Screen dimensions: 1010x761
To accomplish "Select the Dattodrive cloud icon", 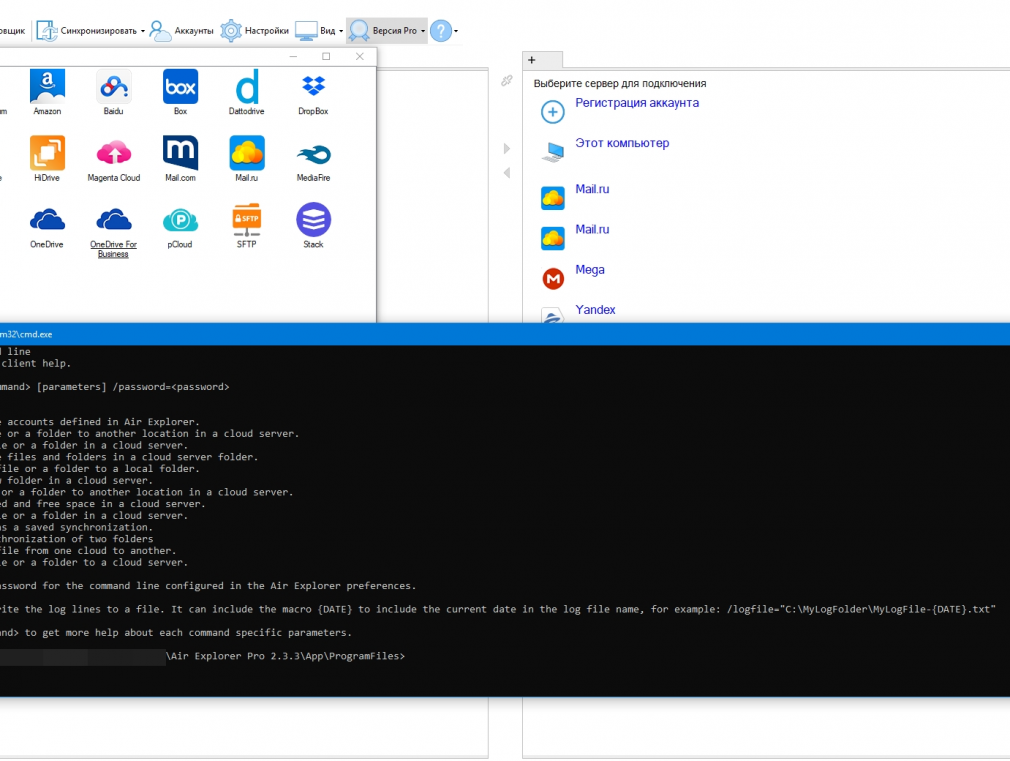I will [247, 92].
